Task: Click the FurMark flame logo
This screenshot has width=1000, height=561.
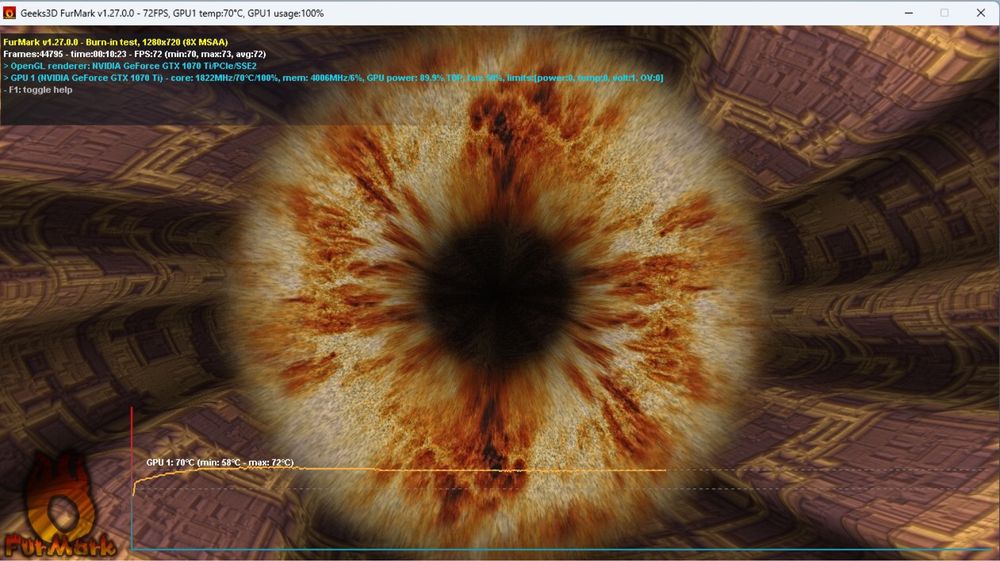Action: [x=59, y=506]
